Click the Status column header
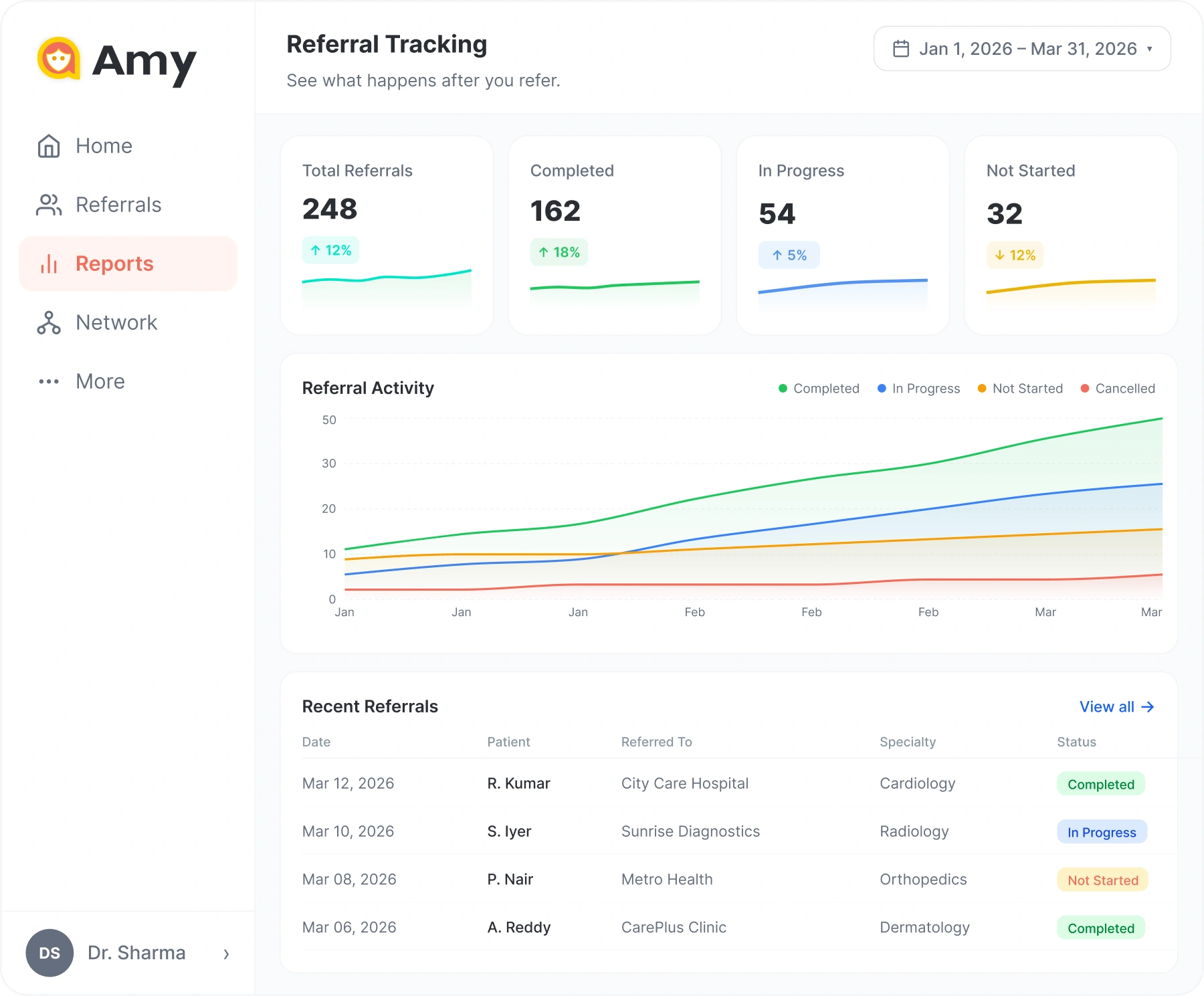 pyautogui.click(x=1077, y=742)
